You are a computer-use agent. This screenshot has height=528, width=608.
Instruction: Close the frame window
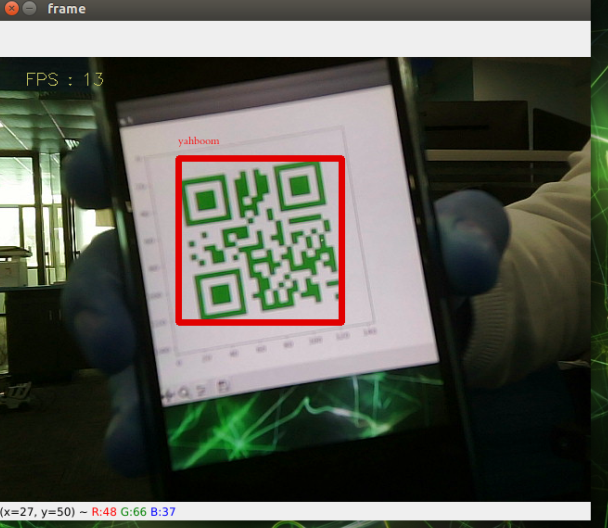(x=11, y=9)
